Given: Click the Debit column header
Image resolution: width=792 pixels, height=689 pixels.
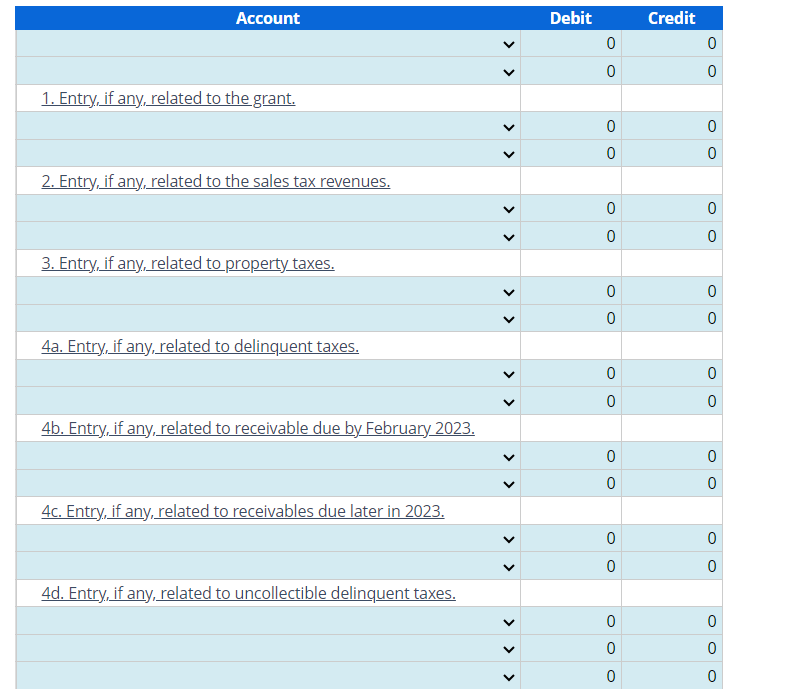Looking at the screenshot, I should tap(571, 18).
